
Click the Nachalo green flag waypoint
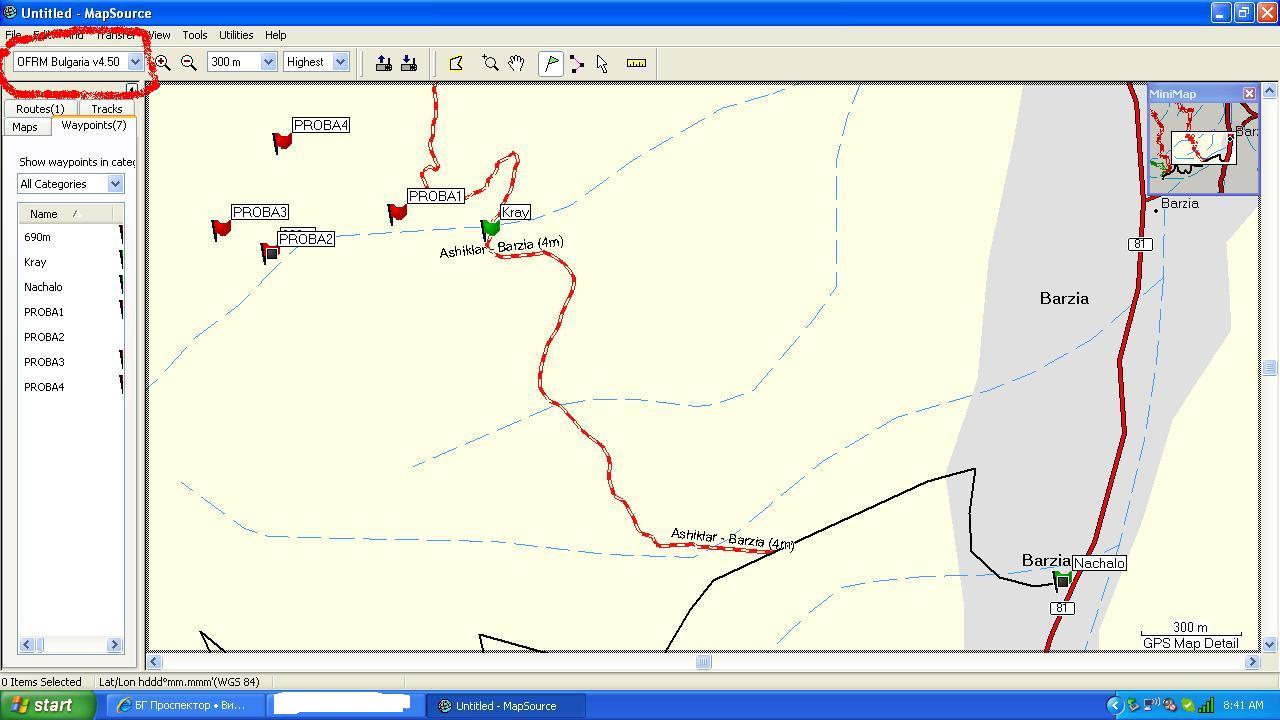click(1062, 580)
